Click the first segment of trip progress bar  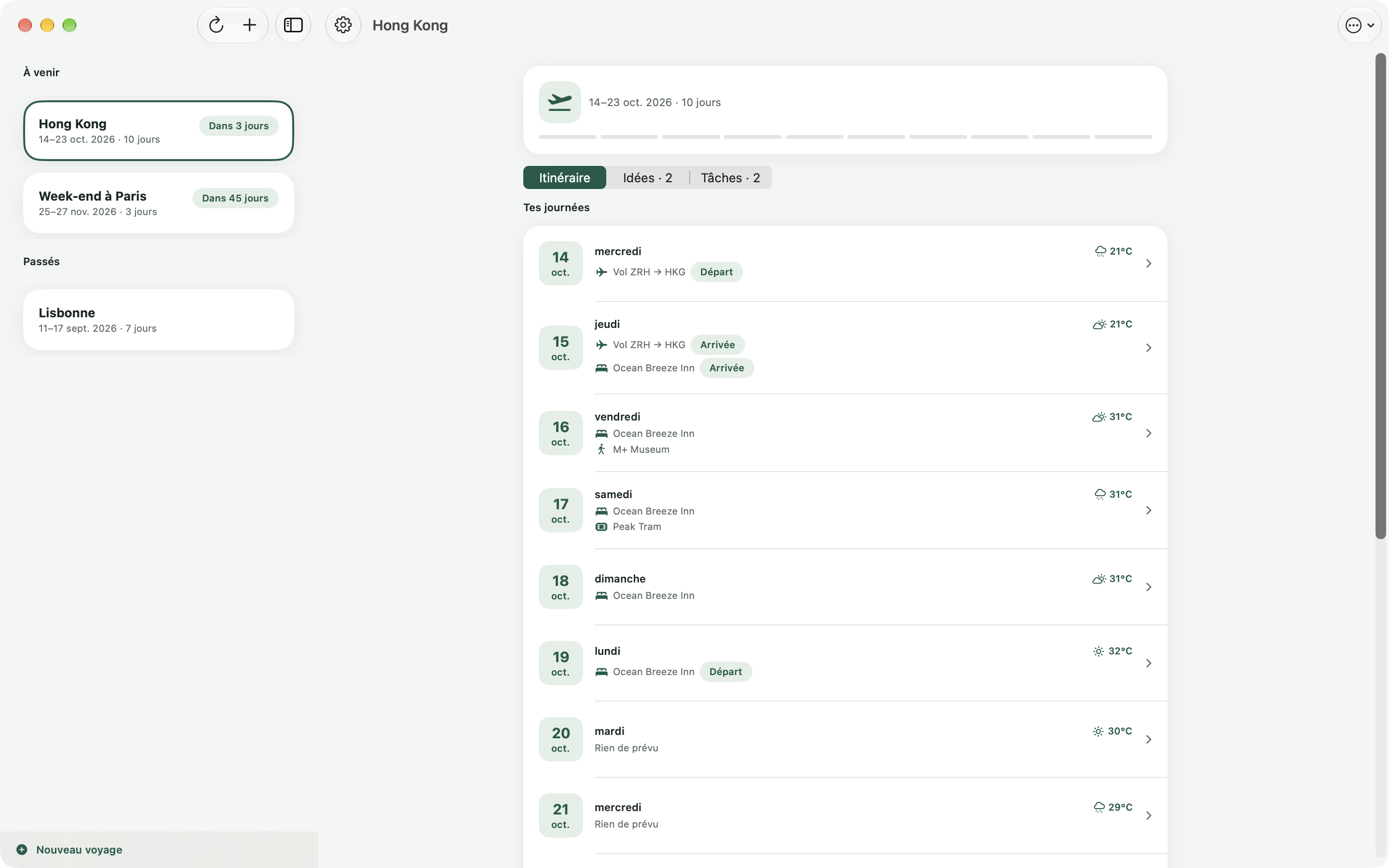(567, 137)
